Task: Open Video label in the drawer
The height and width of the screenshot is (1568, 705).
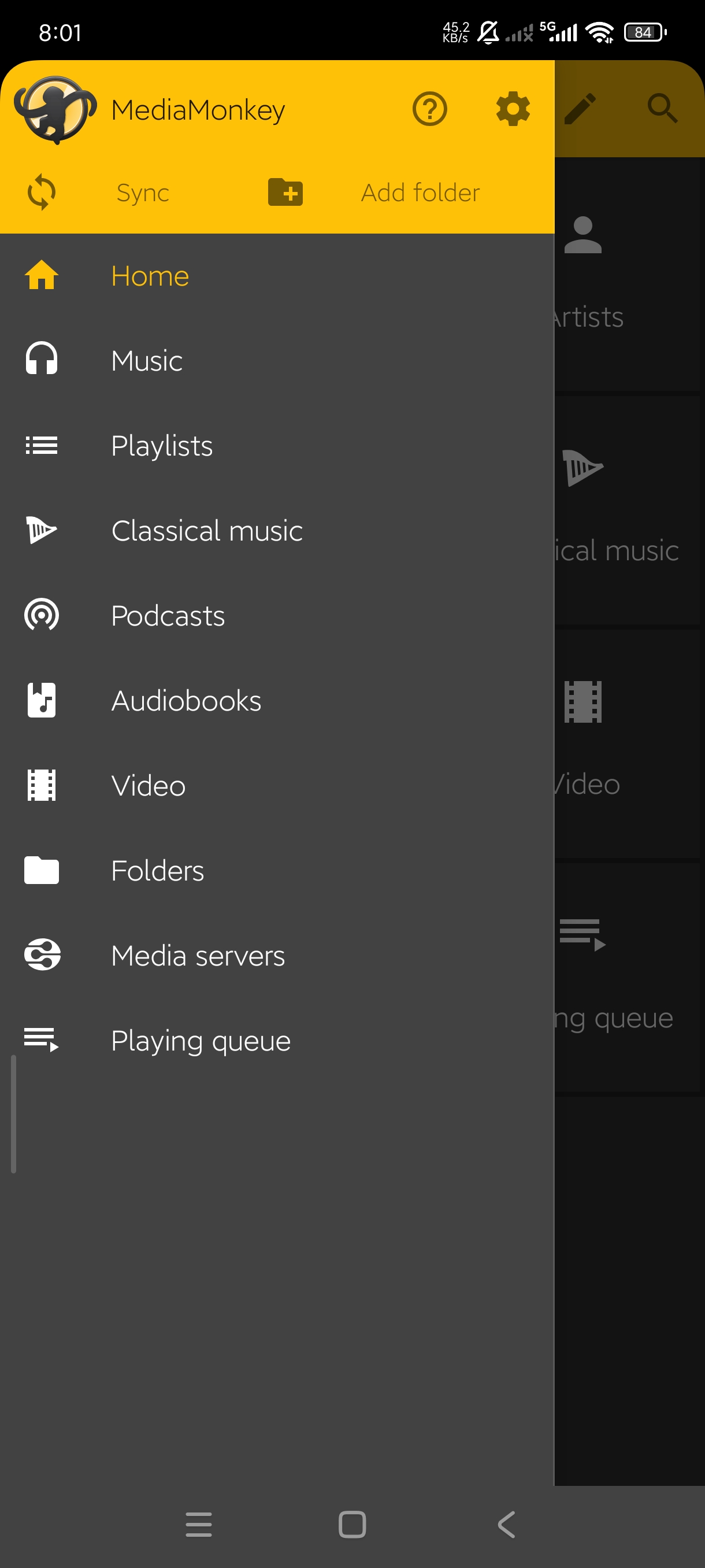Action: pyautogui.click(x=149, y=785)
